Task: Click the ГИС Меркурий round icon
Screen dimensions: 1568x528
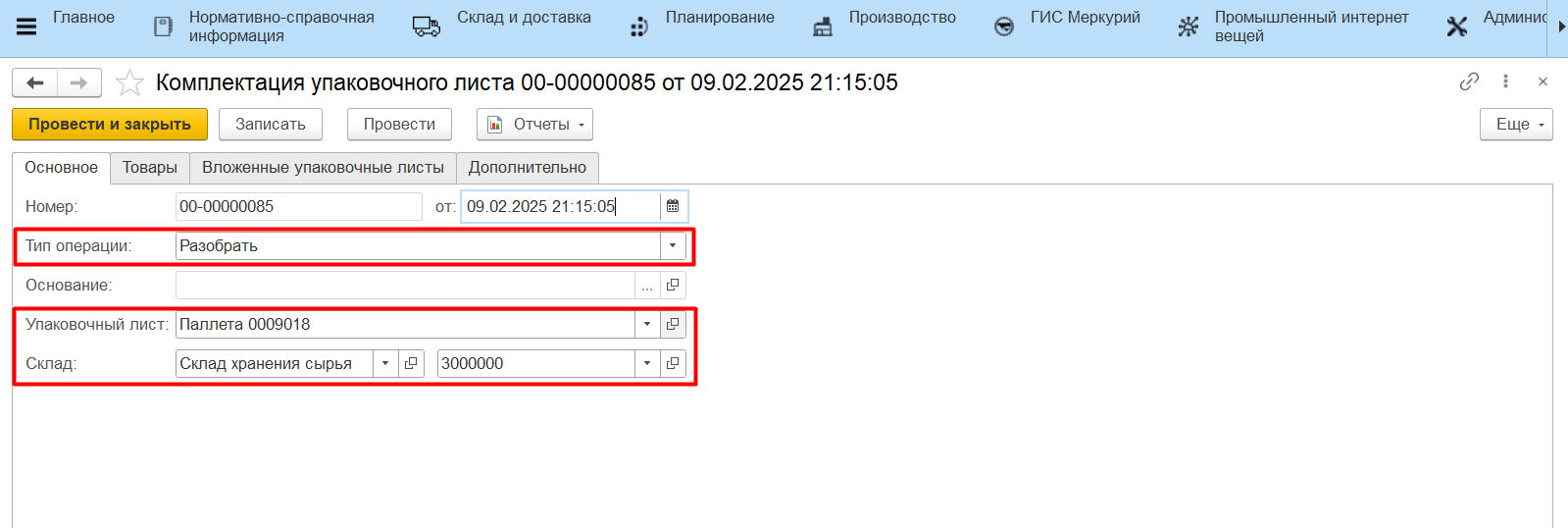Action: (1004, 26)
